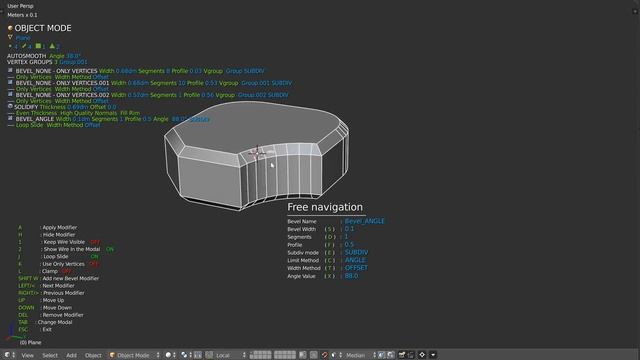Open the Object menu

click(93, 356)
